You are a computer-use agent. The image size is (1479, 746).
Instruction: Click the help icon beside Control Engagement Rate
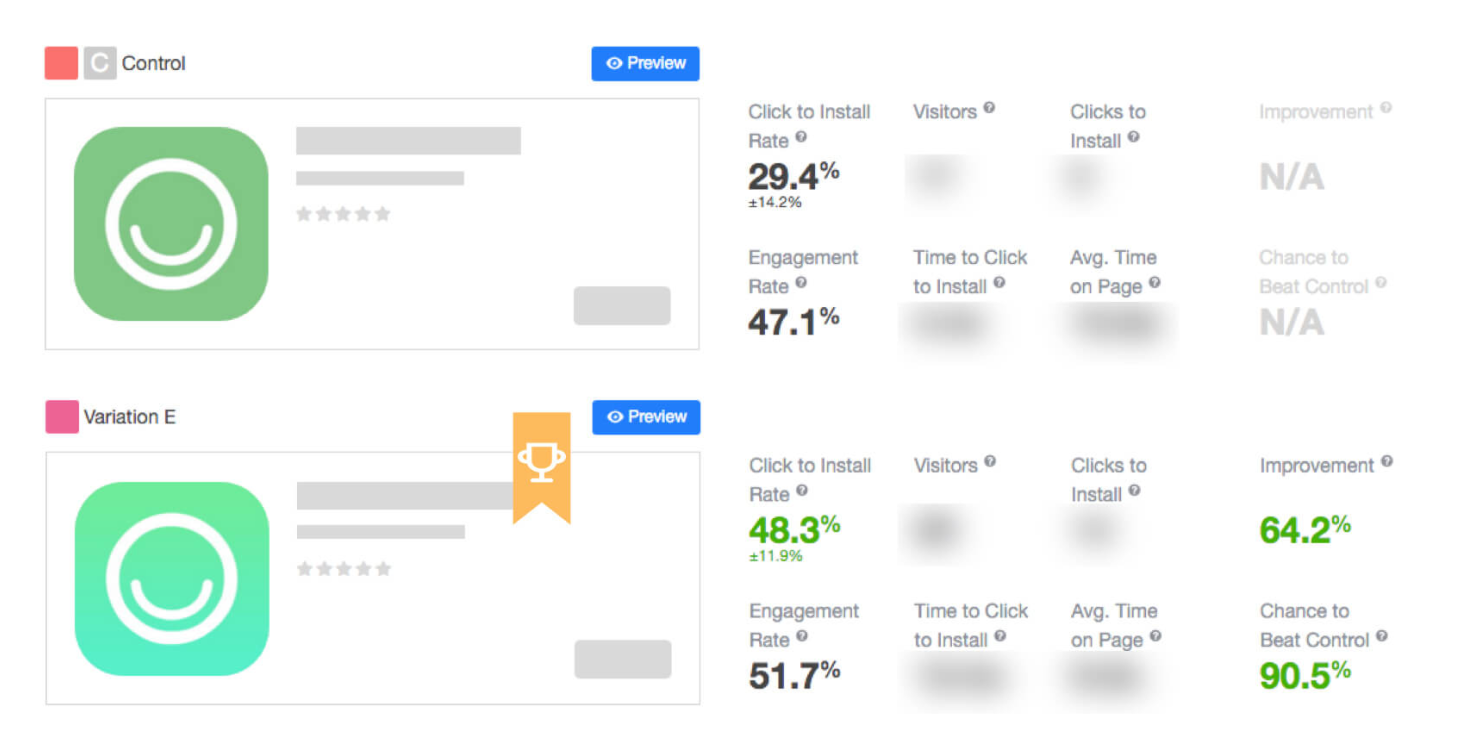[801, 284]
